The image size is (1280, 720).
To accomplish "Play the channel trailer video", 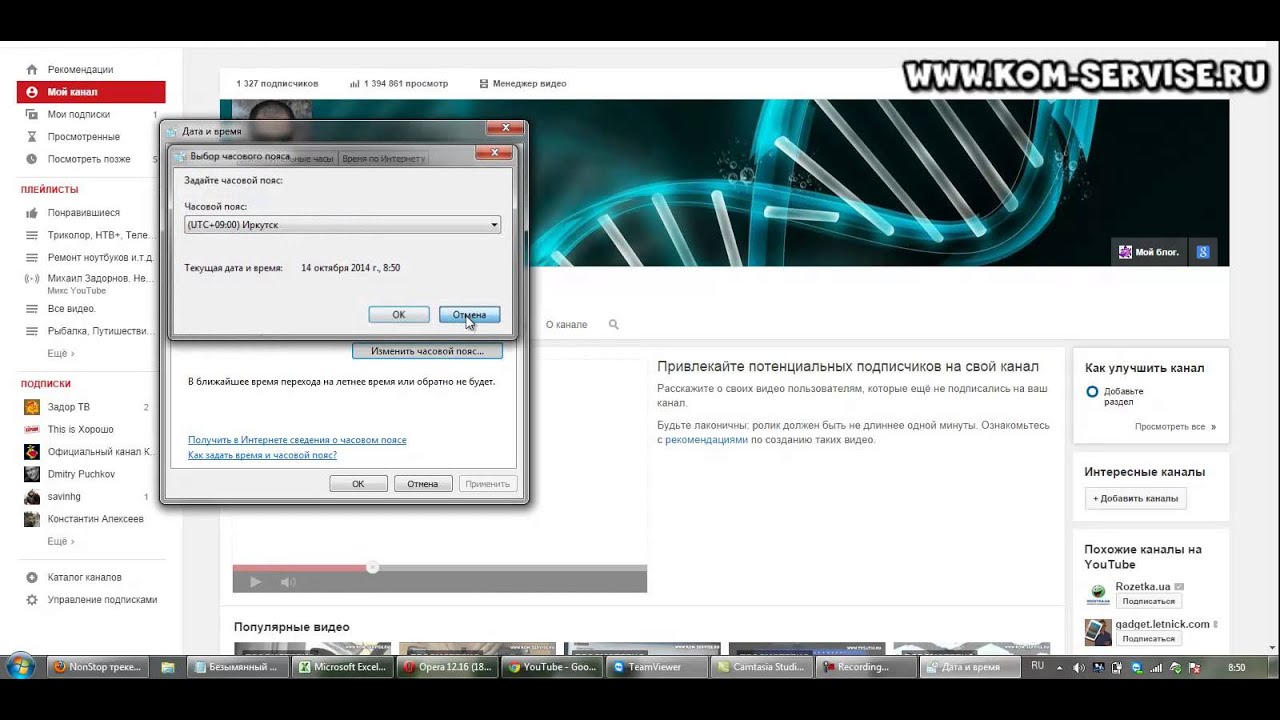I will pyautogui.click(x=255, y=582).
